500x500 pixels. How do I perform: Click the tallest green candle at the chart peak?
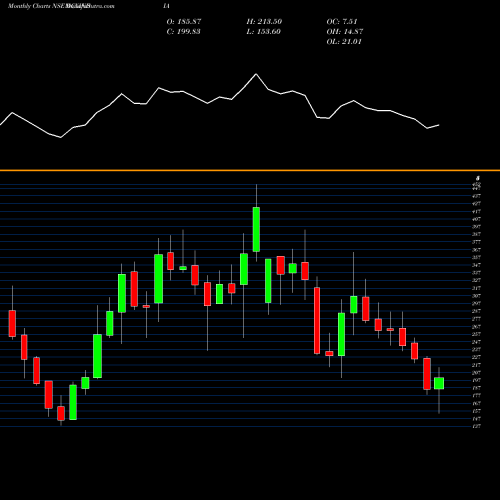coord(256,229)
